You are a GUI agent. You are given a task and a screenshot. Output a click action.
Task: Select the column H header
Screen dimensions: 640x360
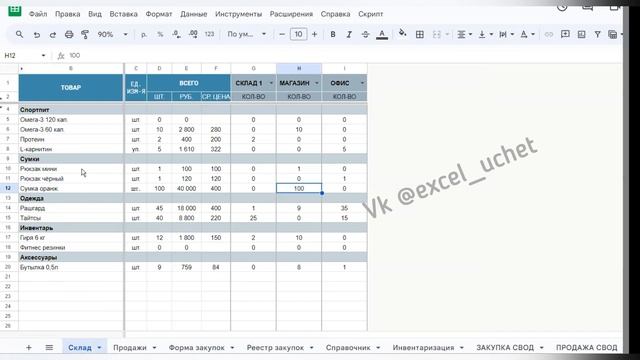click(299, 68)
